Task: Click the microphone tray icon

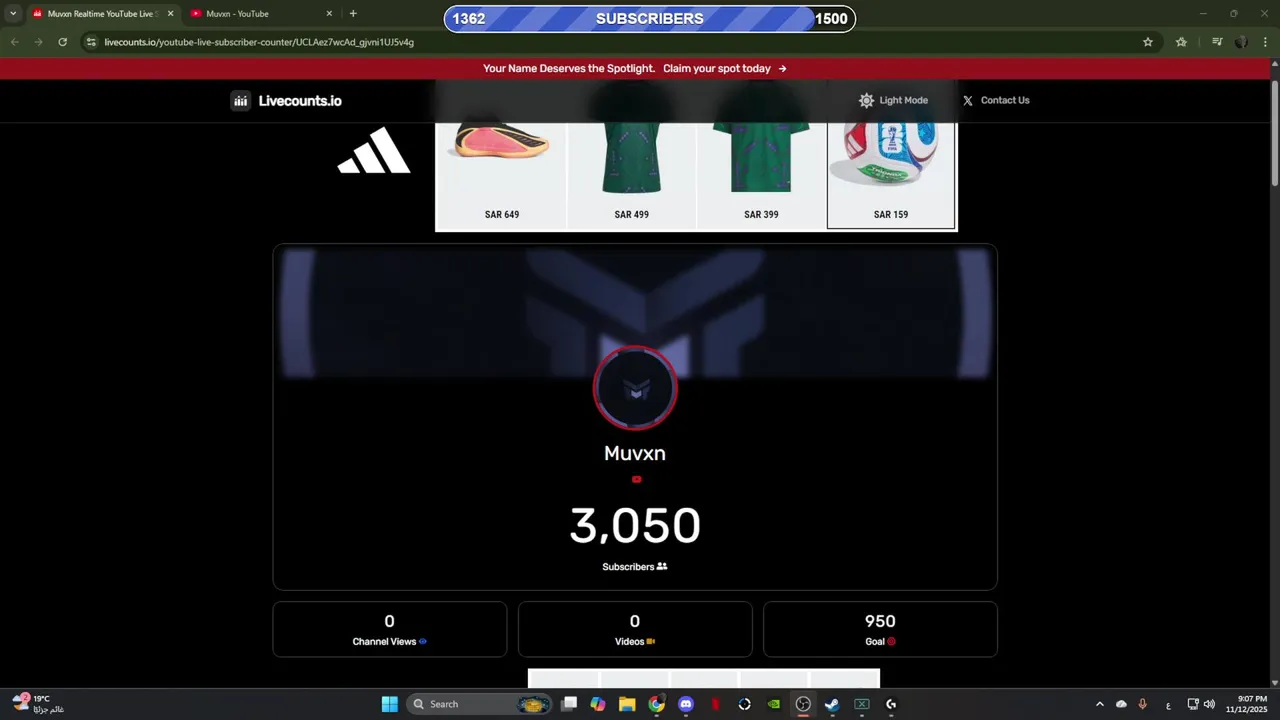Action: tap(1142, 704)
